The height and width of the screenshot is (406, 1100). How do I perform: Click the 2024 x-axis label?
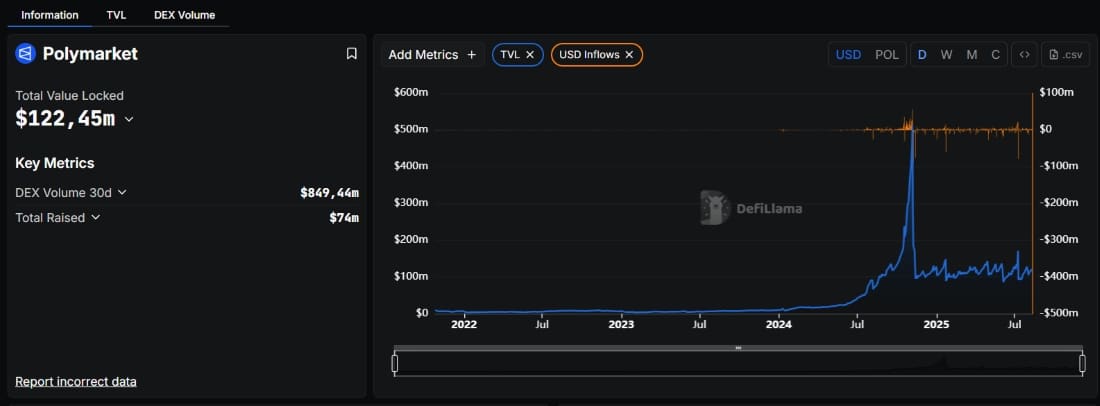tap(779, 325)
